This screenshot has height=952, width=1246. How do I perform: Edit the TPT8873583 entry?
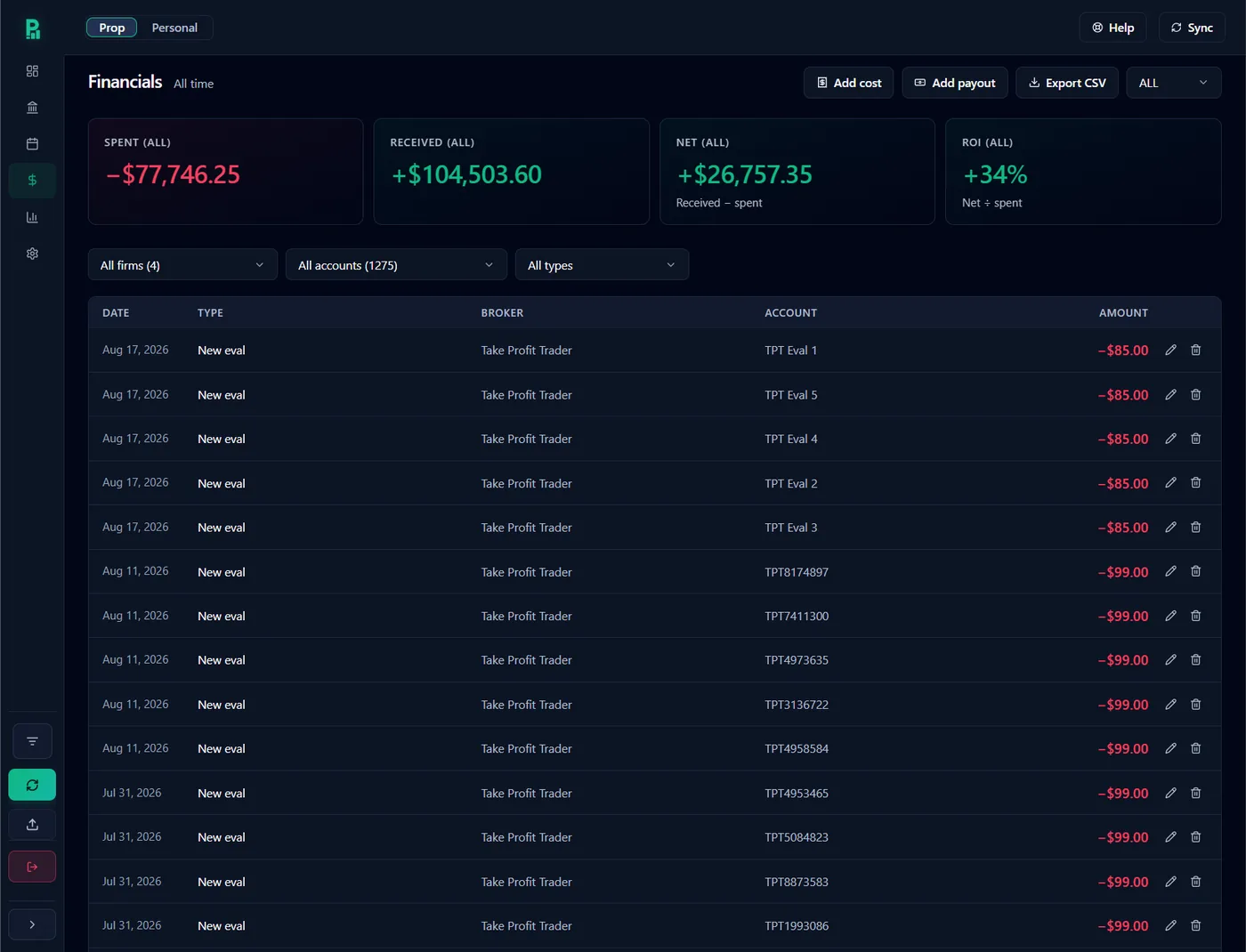click(1171, 881)
